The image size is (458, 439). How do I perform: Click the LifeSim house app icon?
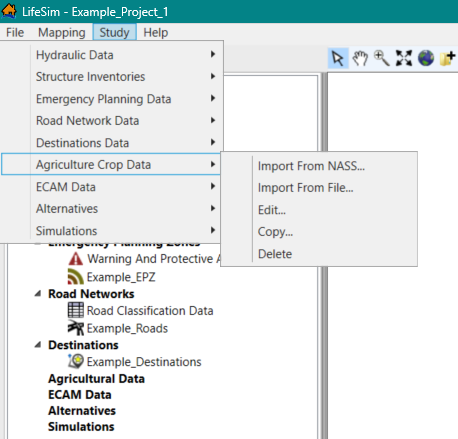[9, 11]
